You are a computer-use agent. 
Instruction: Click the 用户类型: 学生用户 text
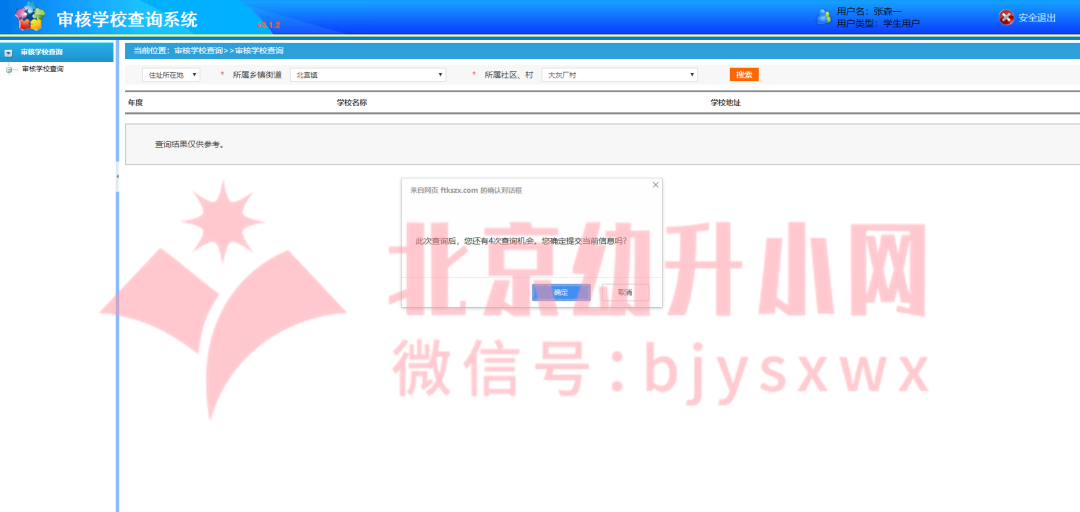pos(878,23)
